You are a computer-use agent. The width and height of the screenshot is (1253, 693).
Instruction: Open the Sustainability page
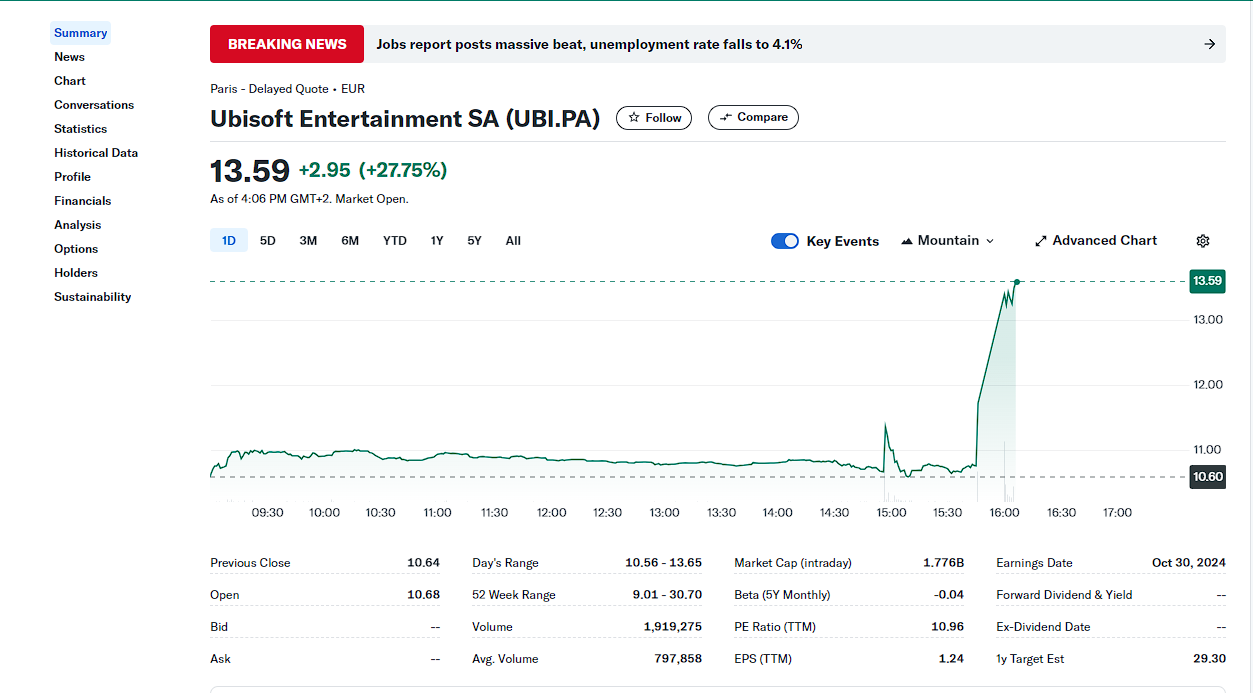click(x=92, y=297)
